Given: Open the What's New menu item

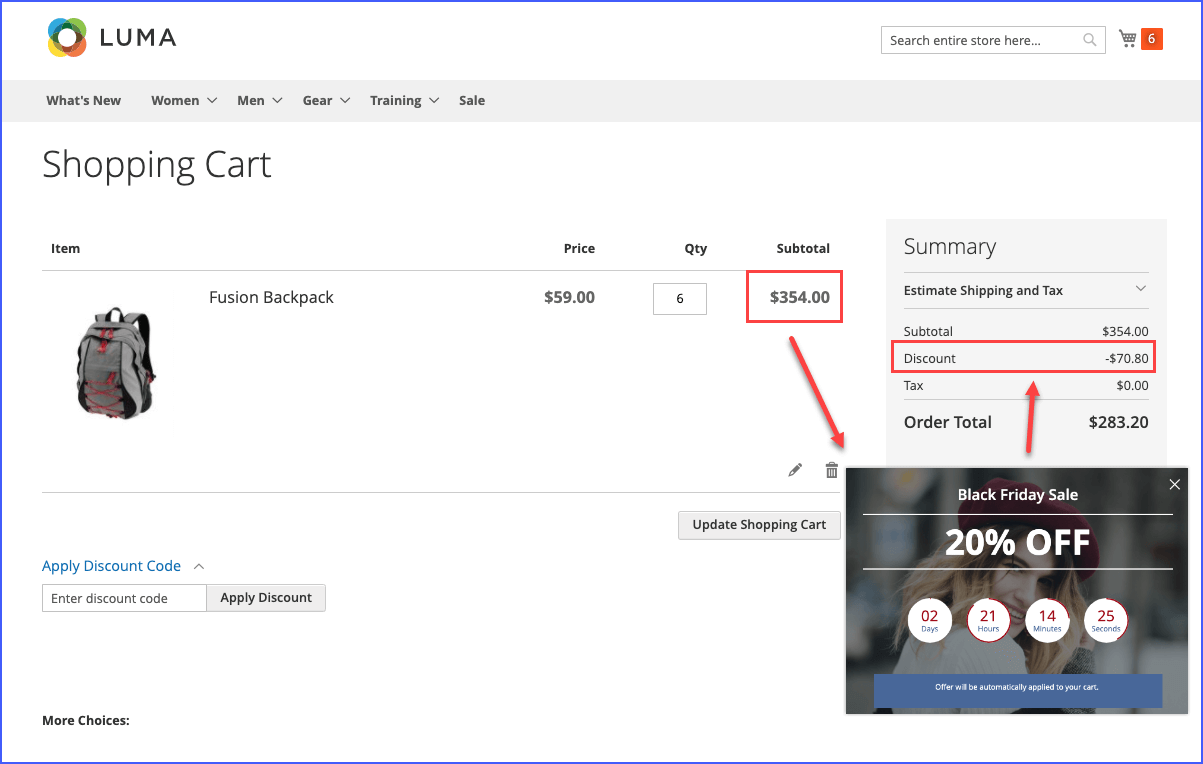Looking at the screenshot, I should click(x=84, y=100).
